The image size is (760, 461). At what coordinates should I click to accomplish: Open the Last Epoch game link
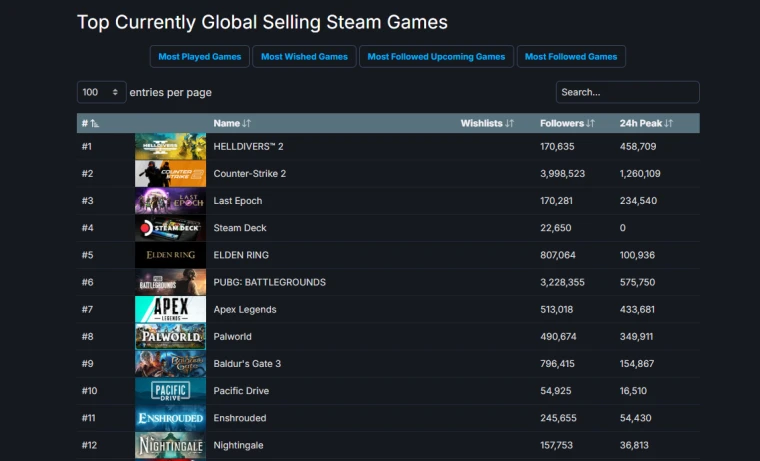coord(238,201)
